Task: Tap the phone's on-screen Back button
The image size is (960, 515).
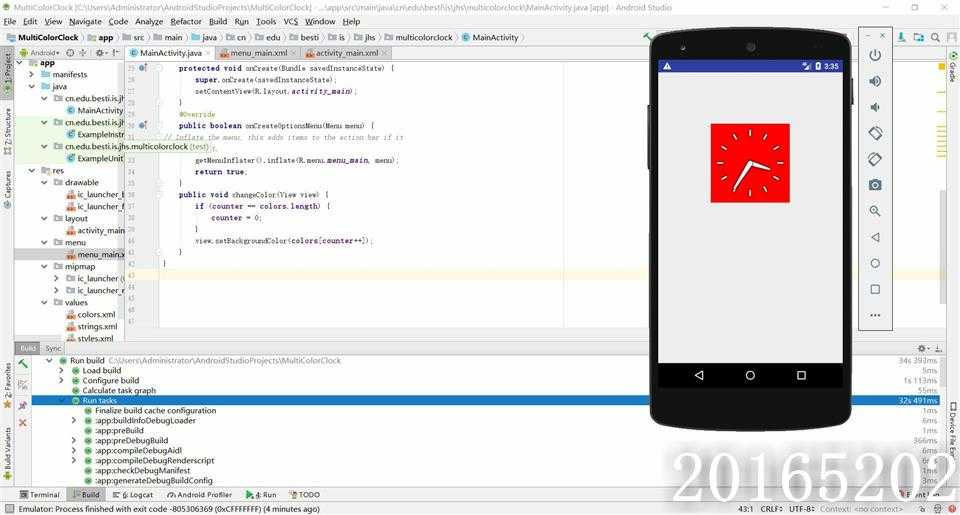Action: coord(699,375)
